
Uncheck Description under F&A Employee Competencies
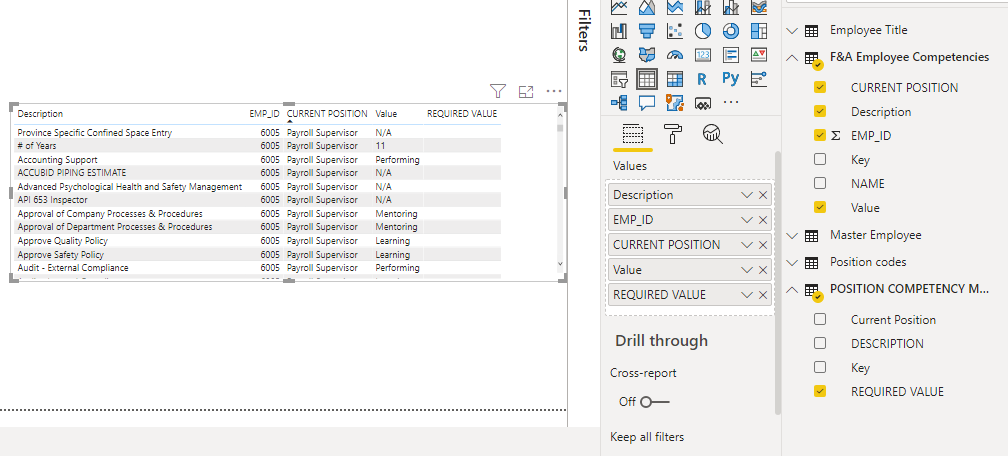820,111
